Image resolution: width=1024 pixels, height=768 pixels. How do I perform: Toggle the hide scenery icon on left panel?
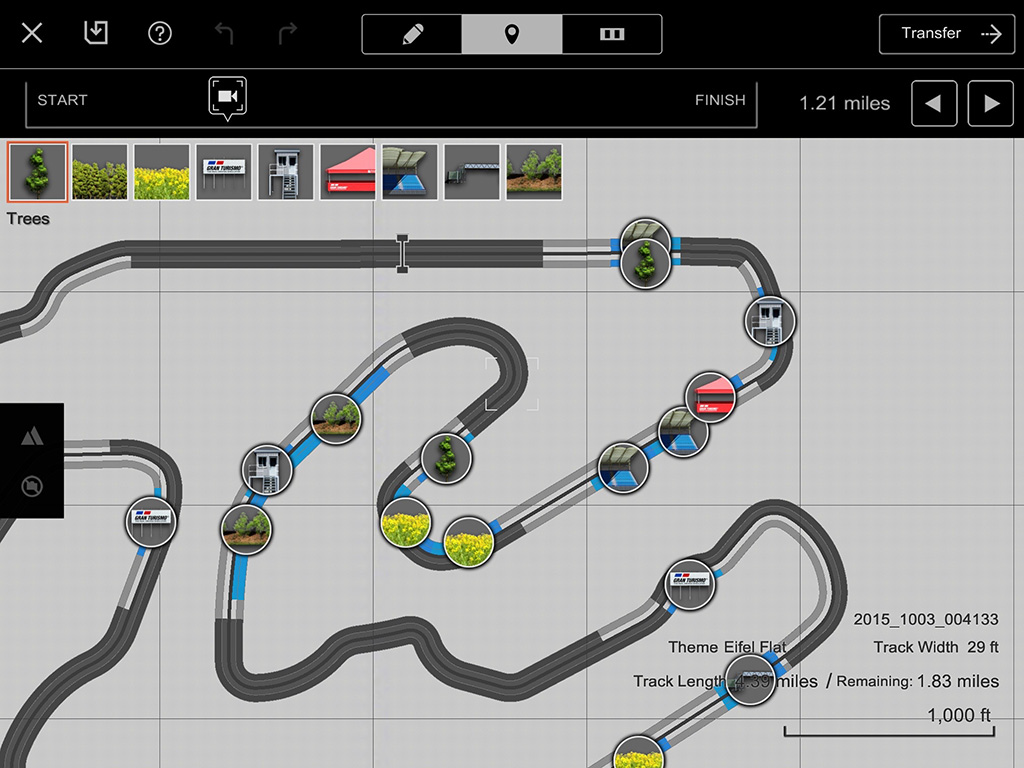(32, 487)
